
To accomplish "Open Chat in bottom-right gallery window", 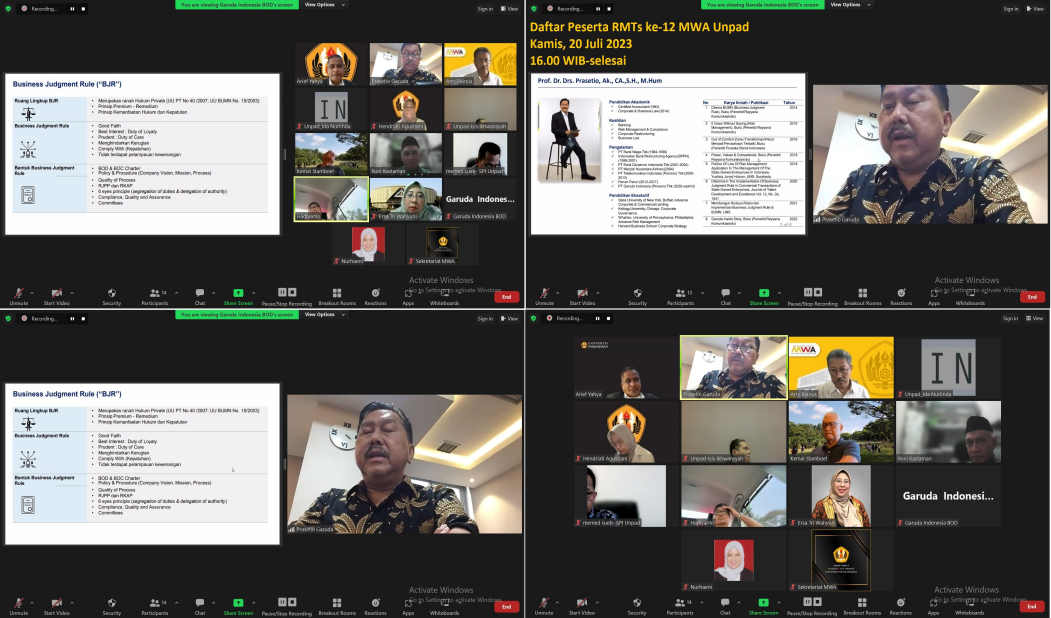I will click(725, 606).
